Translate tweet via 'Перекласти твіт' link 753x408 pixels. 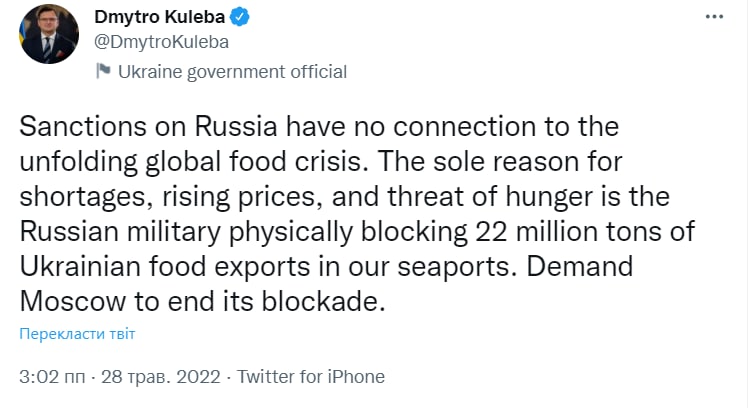coord(77,333)
